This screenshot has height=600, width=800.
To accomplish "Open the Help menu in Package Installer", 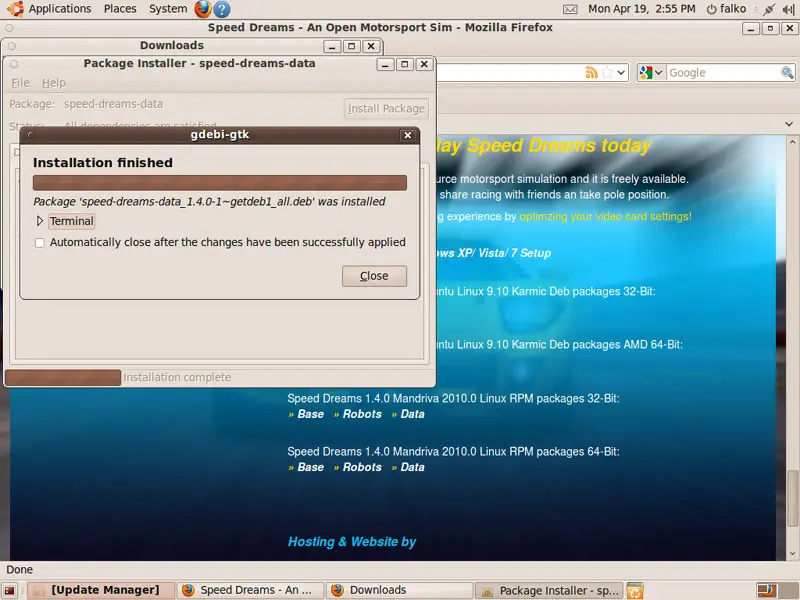I will pos(54,83).
